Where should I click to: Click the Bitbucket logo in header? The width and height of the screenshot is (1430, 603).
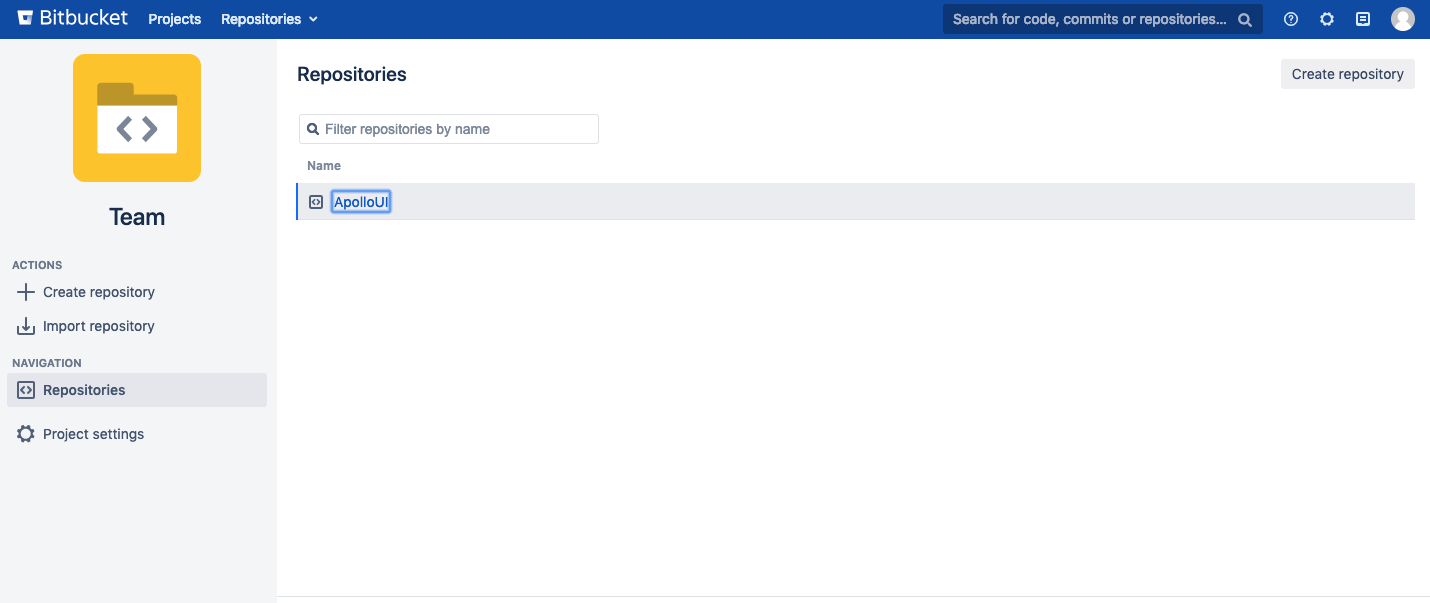coord(74,19)
